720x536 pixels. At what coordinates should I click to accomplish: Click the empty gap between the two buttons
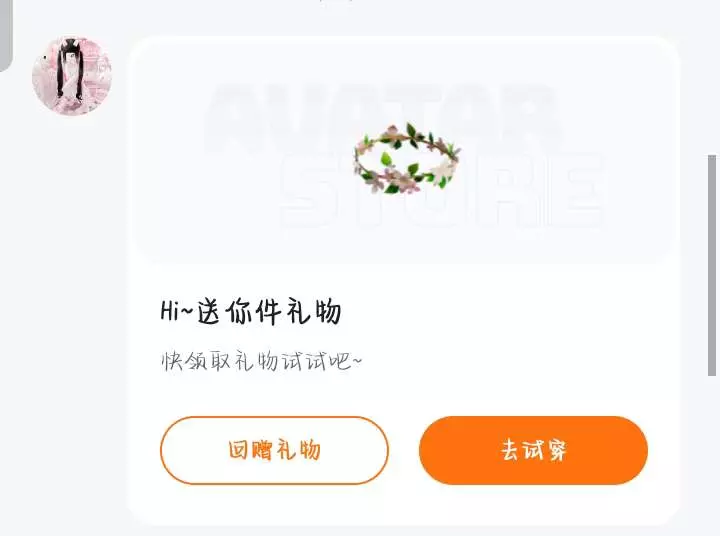(404, 450)
